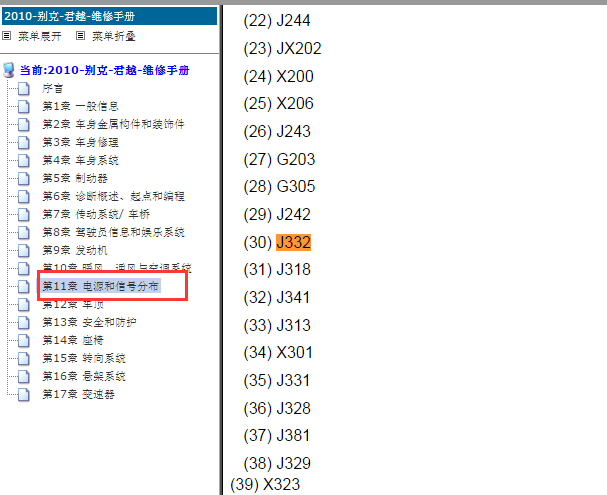This screenshot has height=495, width=607.
Task: Click the page icon beside 第14章 座椅
Action: pyautogui.click(x=24, y=341)
